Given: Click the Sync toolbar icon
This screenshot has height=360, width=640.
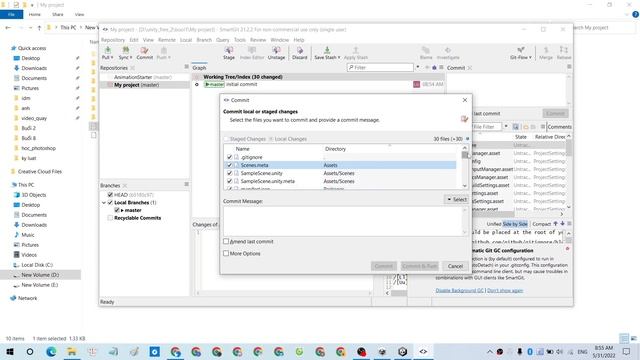Looking at the screenshot, I should 125,50.
